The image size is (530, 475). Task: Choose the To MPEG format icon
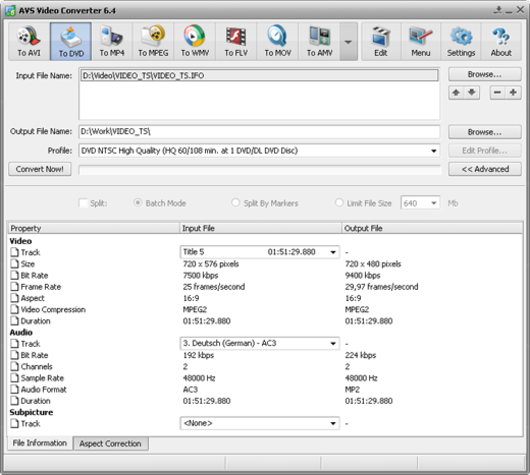pos(153,42)
